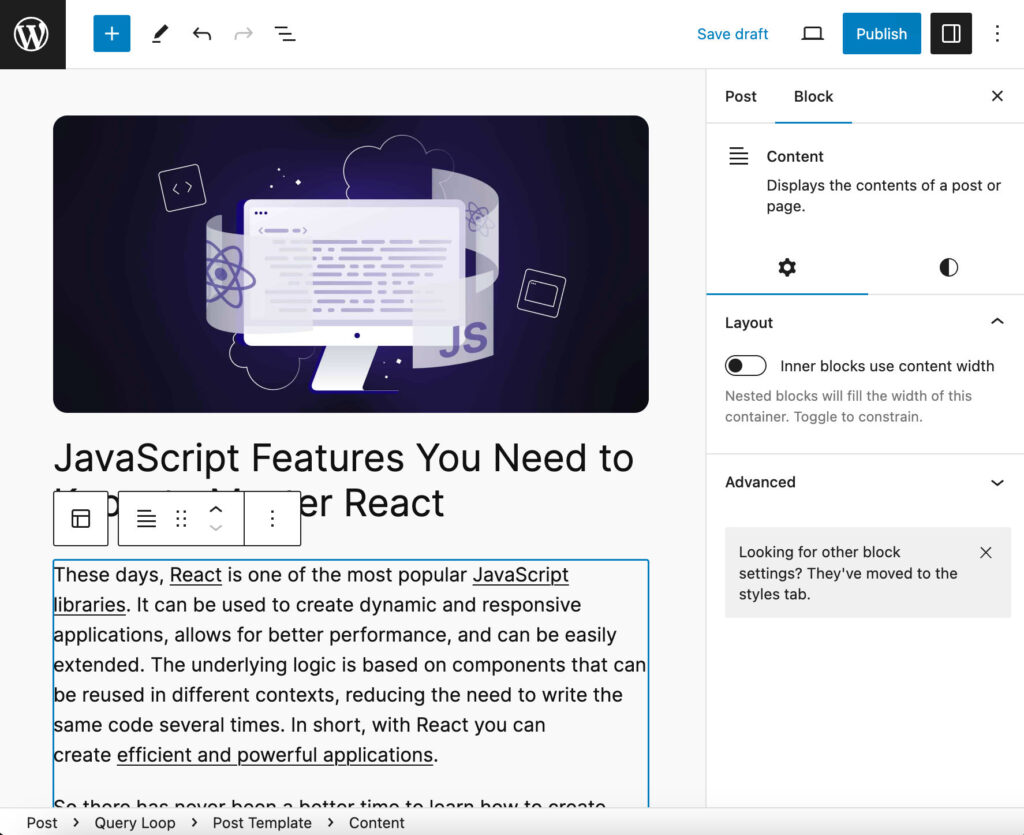Enable Inner blocks use content width
Screen dimensions: 1024x835
coord(746,365)
